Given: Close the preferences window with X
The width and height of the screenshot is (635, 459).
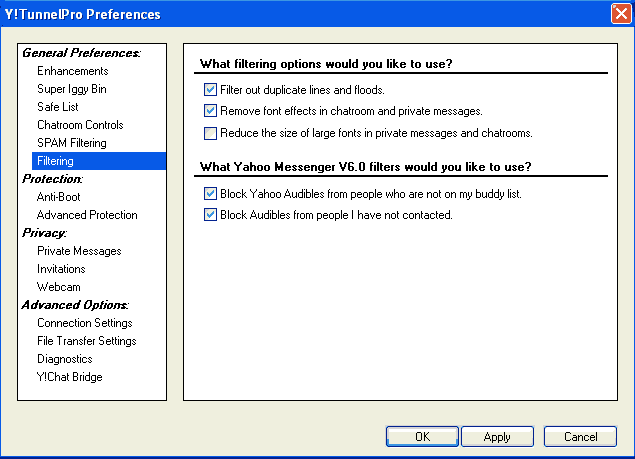Looking at the screenshot, I should tap(621, 14).
